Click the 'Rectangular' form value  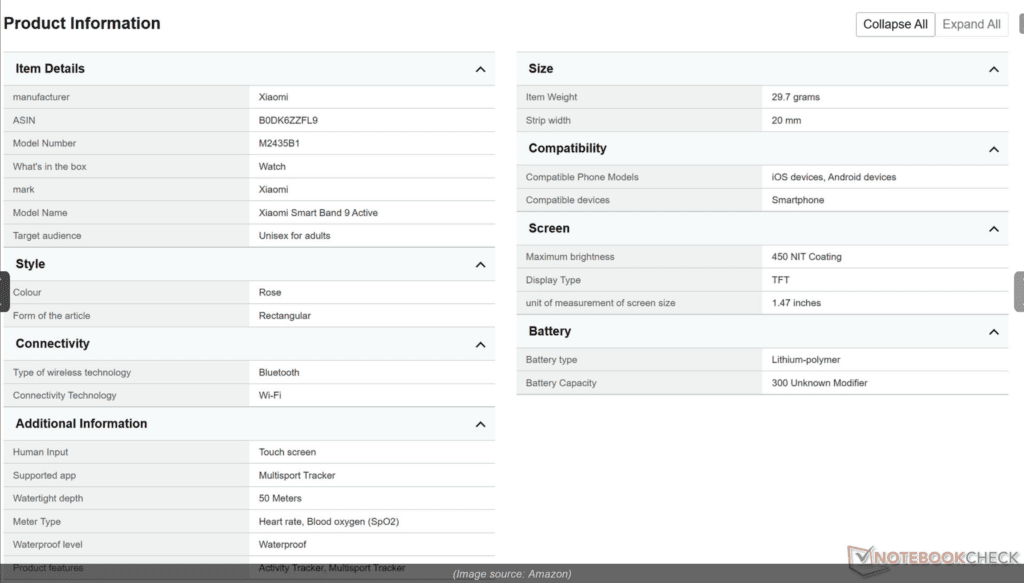coord(285,316)
